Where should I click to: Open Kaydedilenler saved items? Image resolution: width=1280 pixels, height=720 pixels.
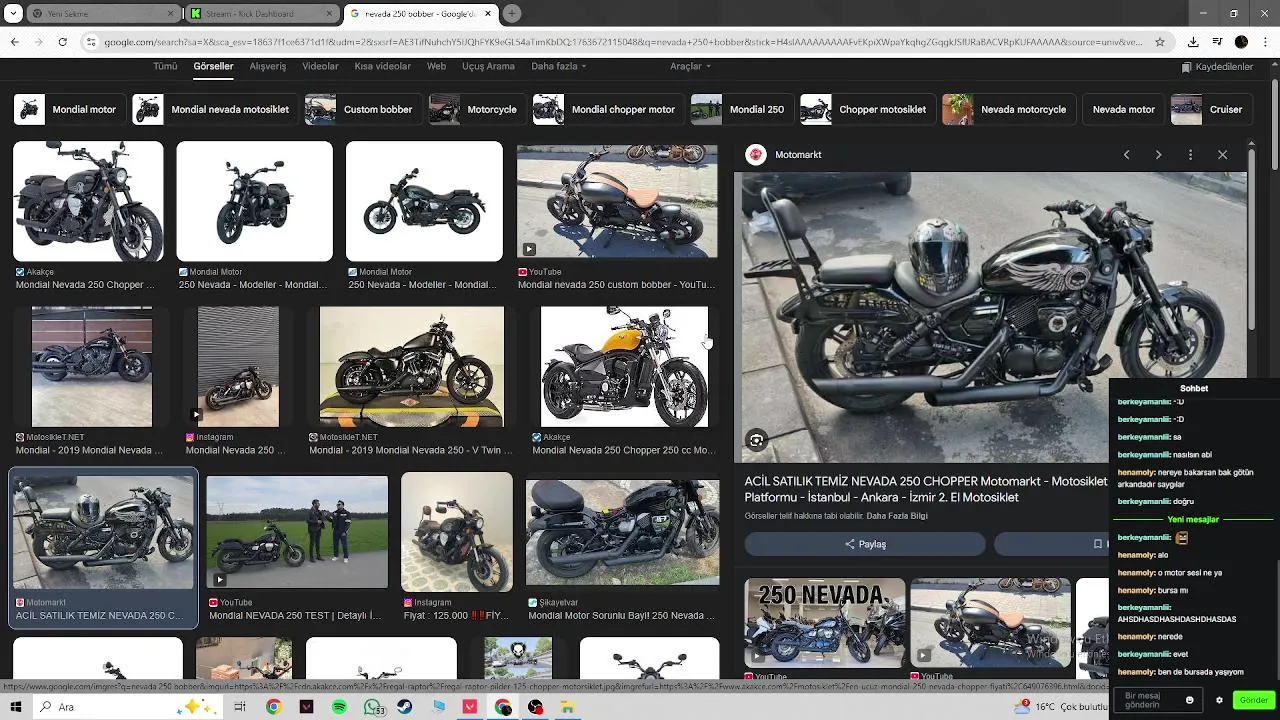[1217, 67]
